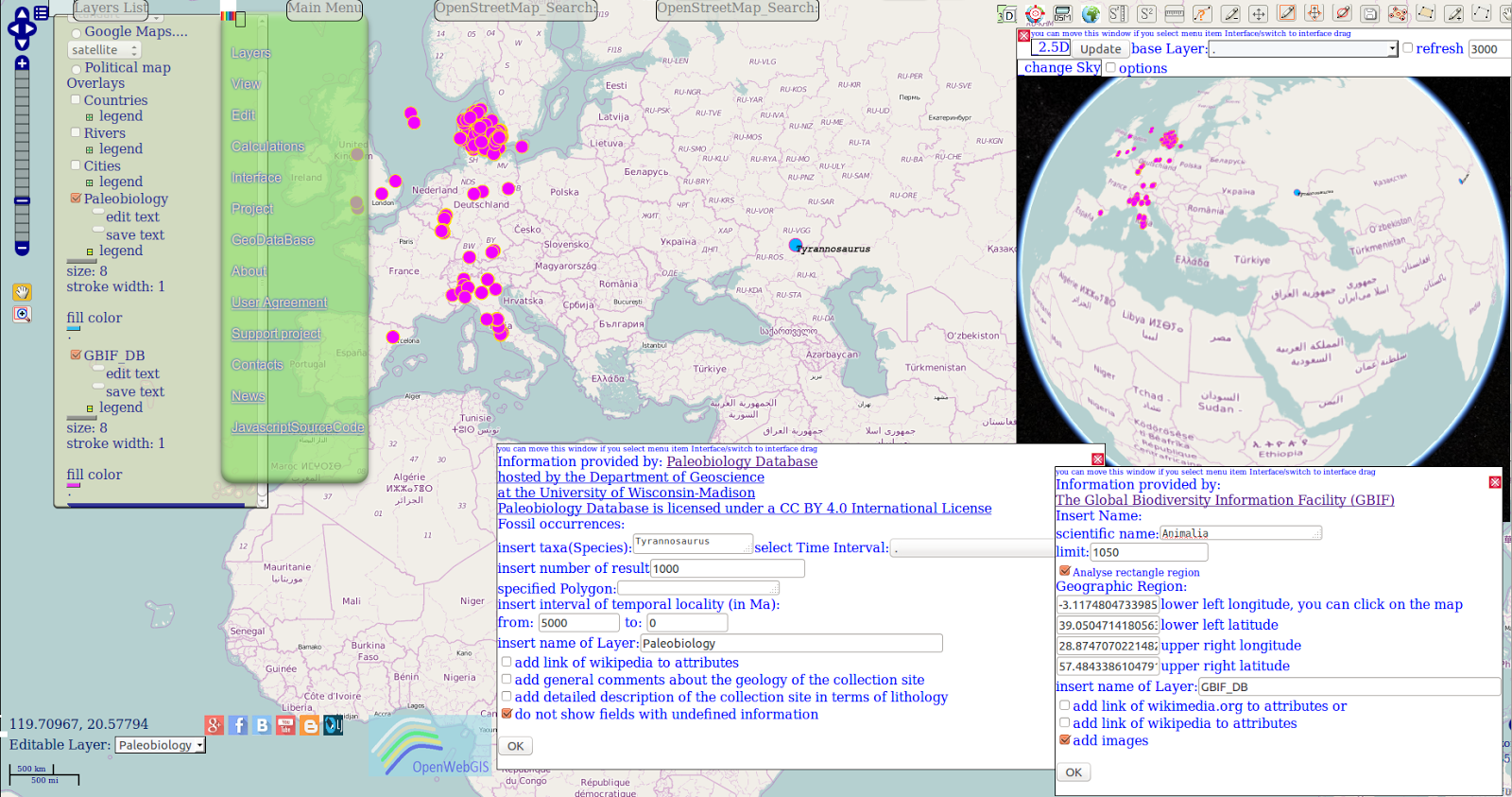Click the Earth globe toolbar icon
This screenshot has height=797, width=1512.
(1091, 14)
